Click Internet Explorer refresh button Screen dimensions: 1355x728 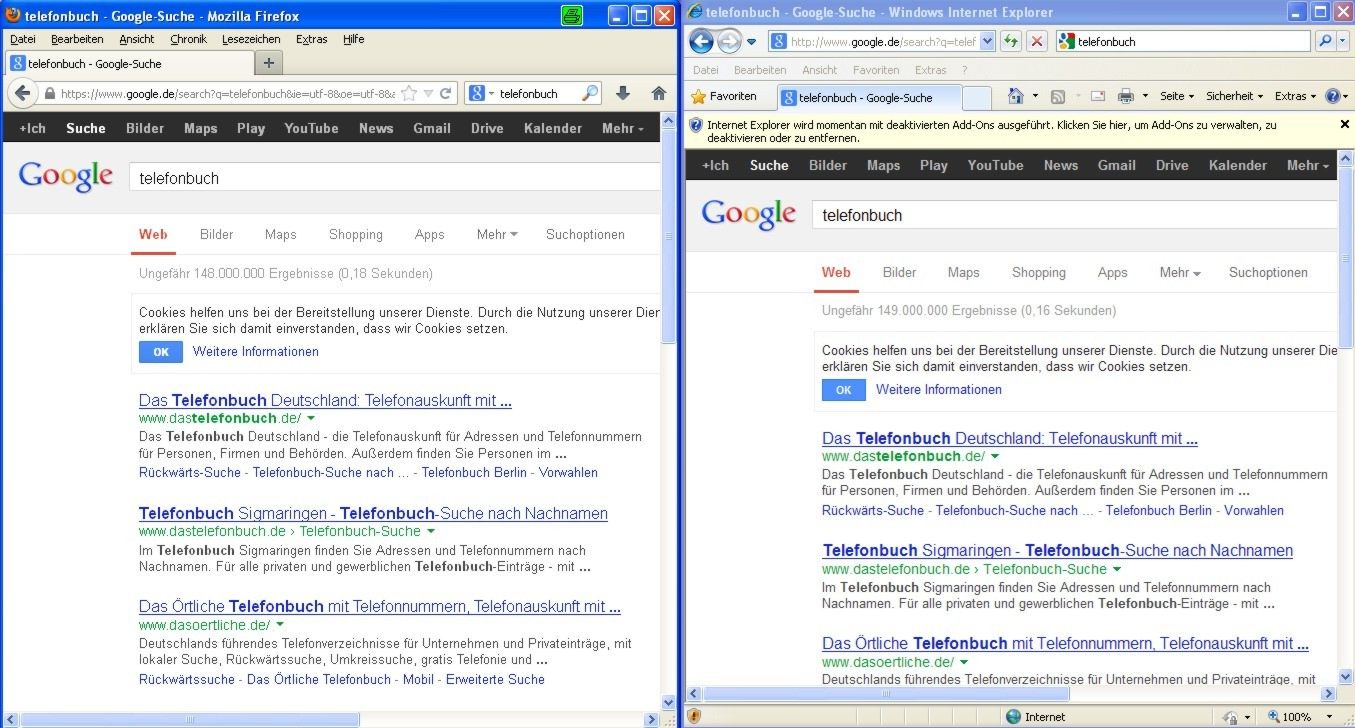click(x=1011, y=41)
